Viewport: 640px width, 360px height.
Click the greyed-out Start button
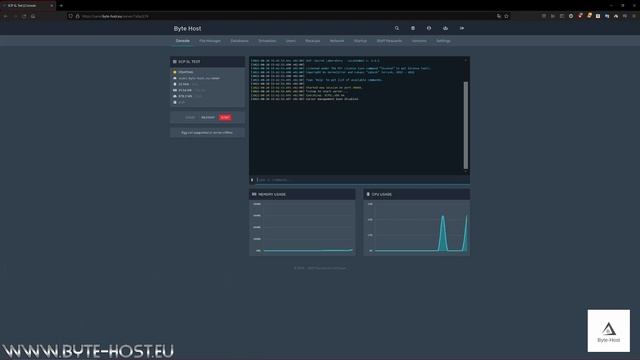click(190, 118)
